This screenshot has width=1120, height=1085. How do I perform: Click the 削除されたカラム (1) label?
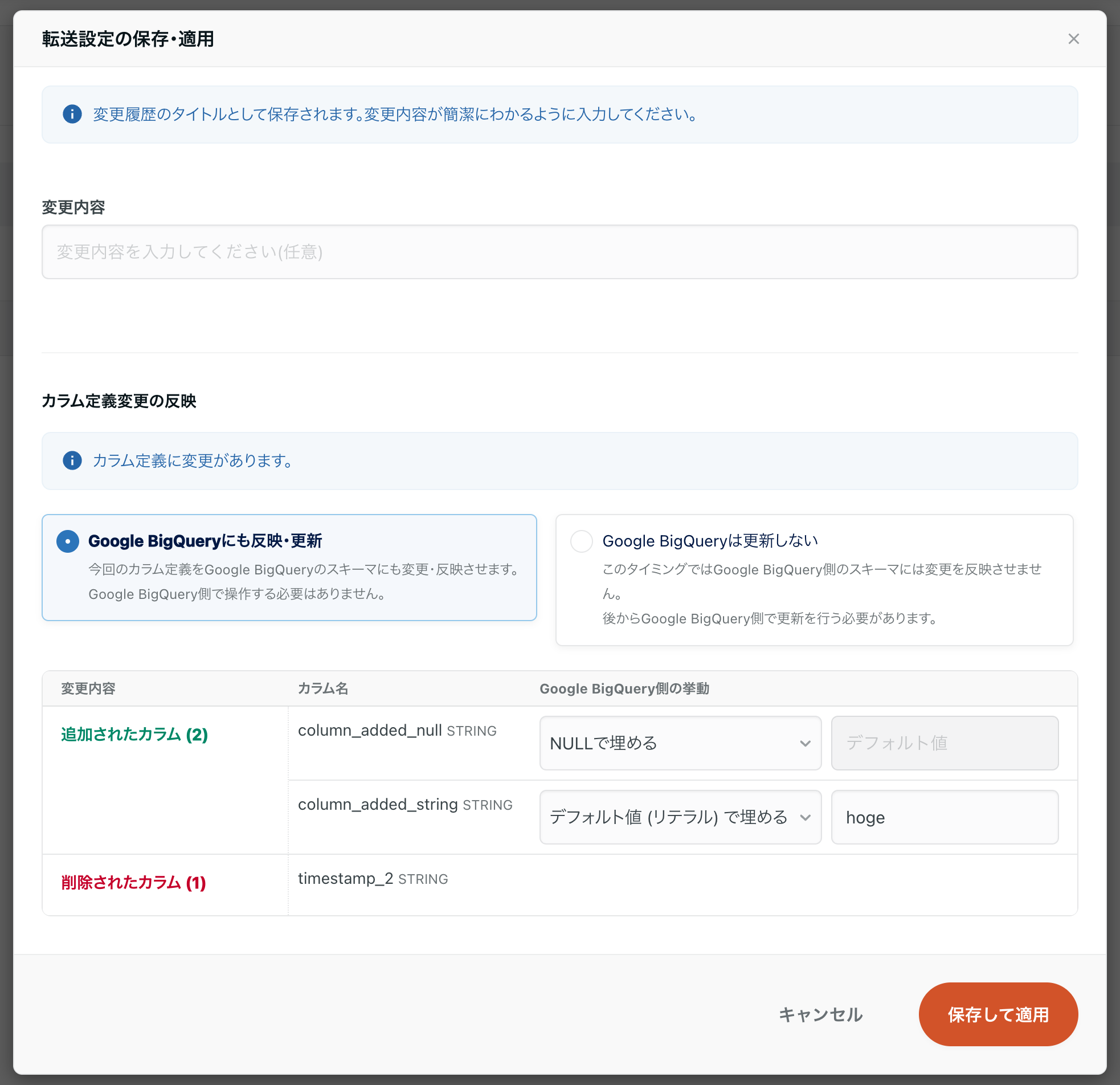[133, 882]
